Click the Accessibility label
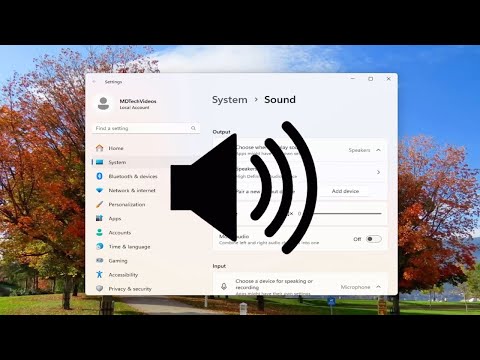The width and height of the screenshot is (480, 360). click(123, 275)
